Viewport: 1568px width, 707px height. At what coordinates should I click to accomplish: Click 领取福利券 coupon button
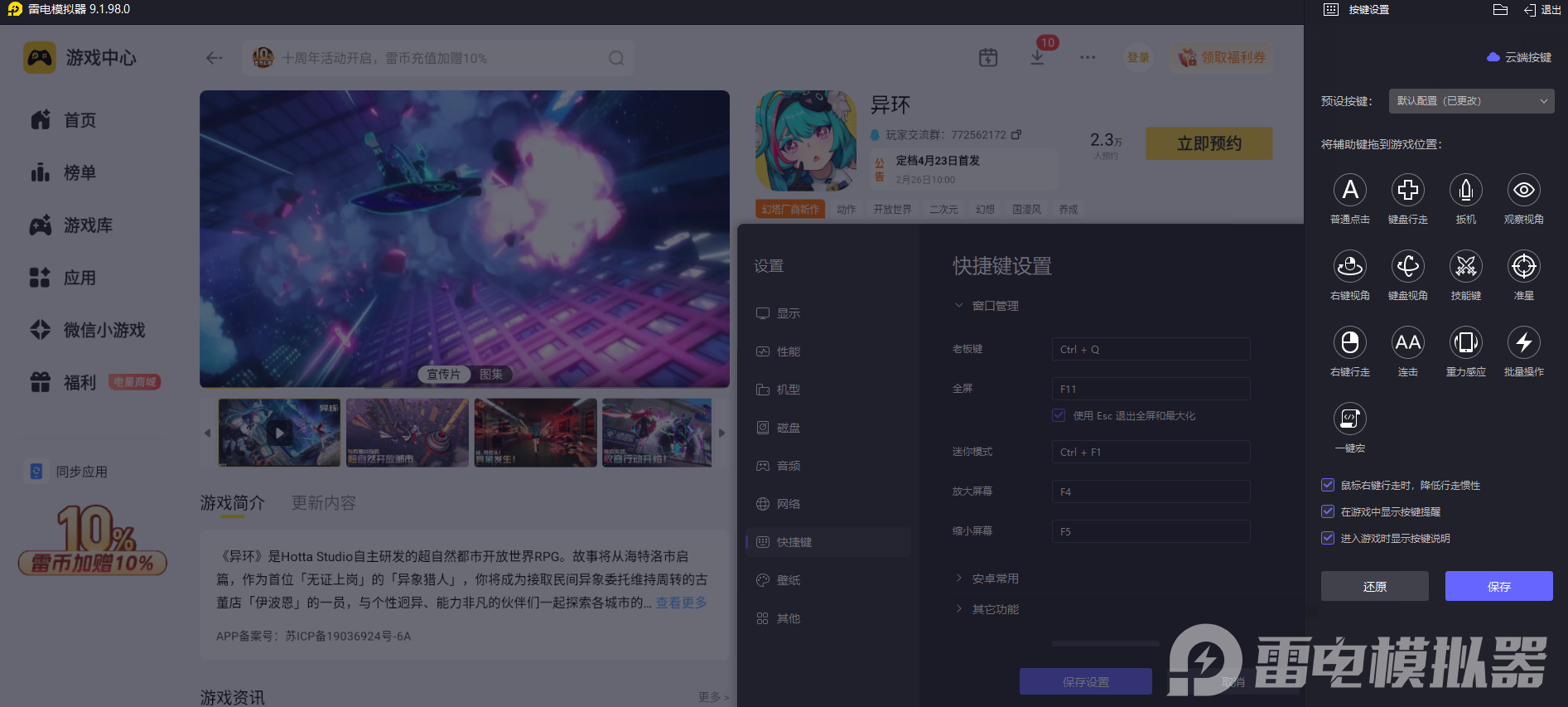click(x=1222, y=57)
